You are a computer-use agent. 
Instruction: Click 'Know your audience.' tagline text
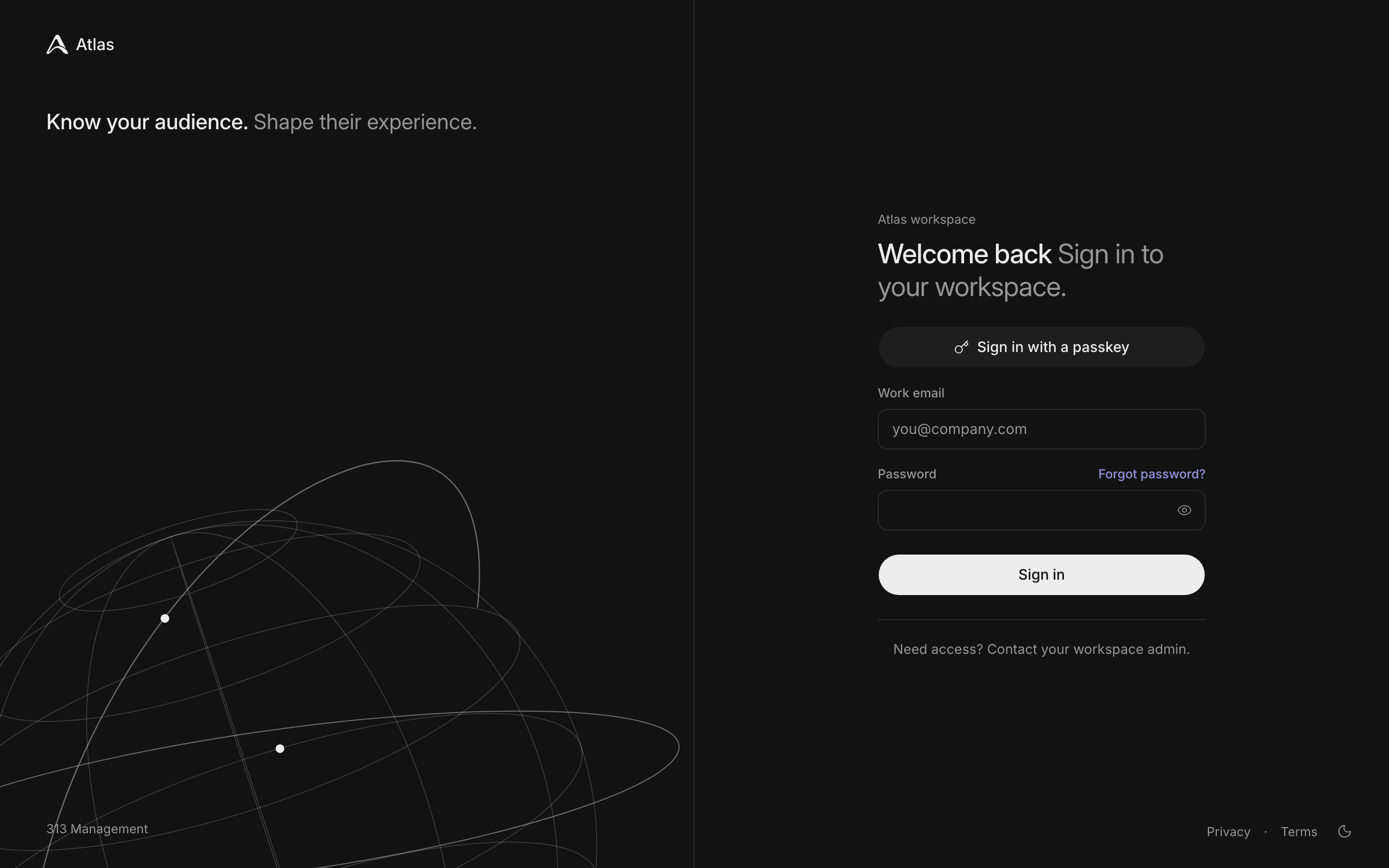point(147,122)
